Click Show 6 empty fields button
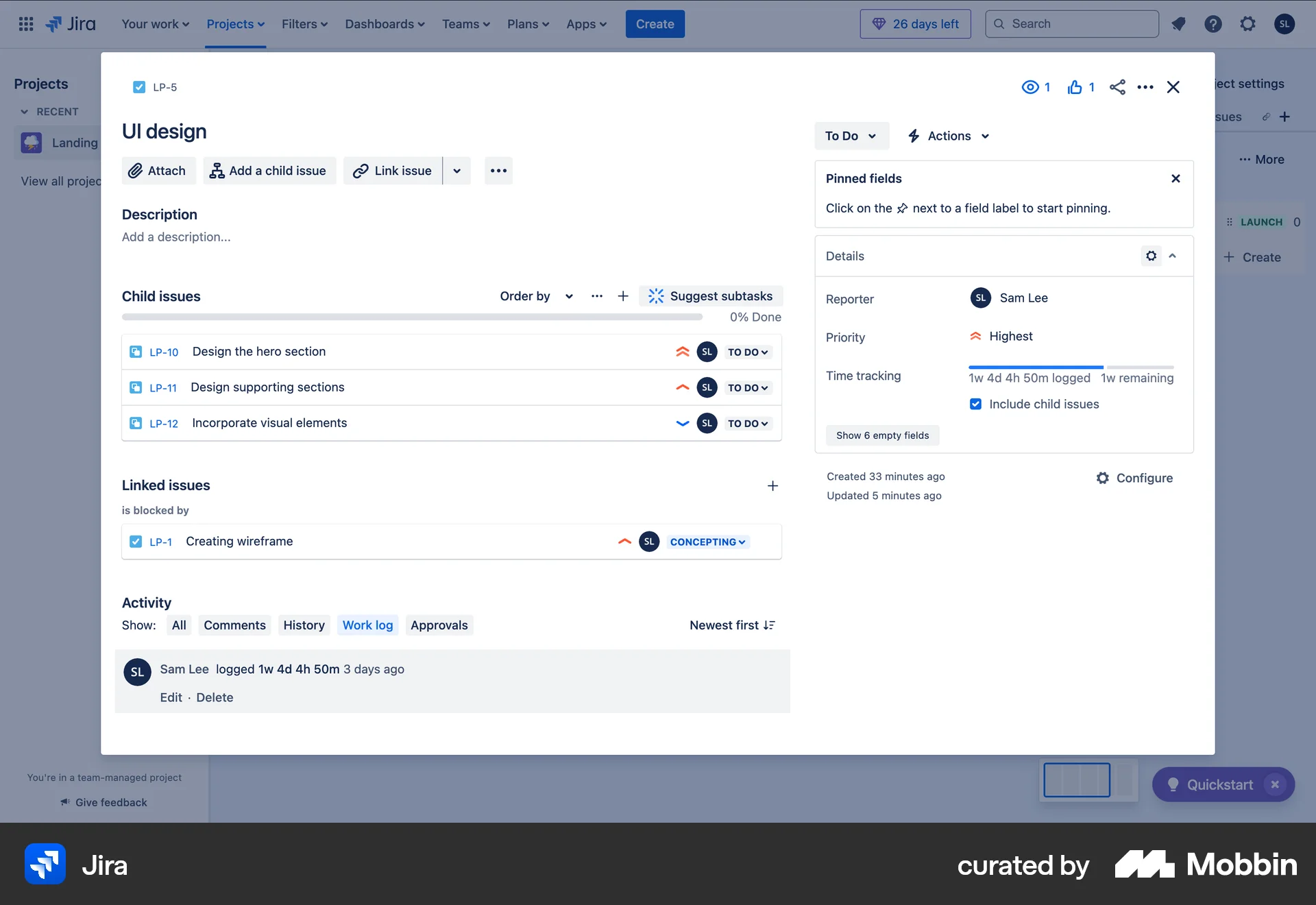The width and height of the screenshot is (1316, 905). pos(882,435)
